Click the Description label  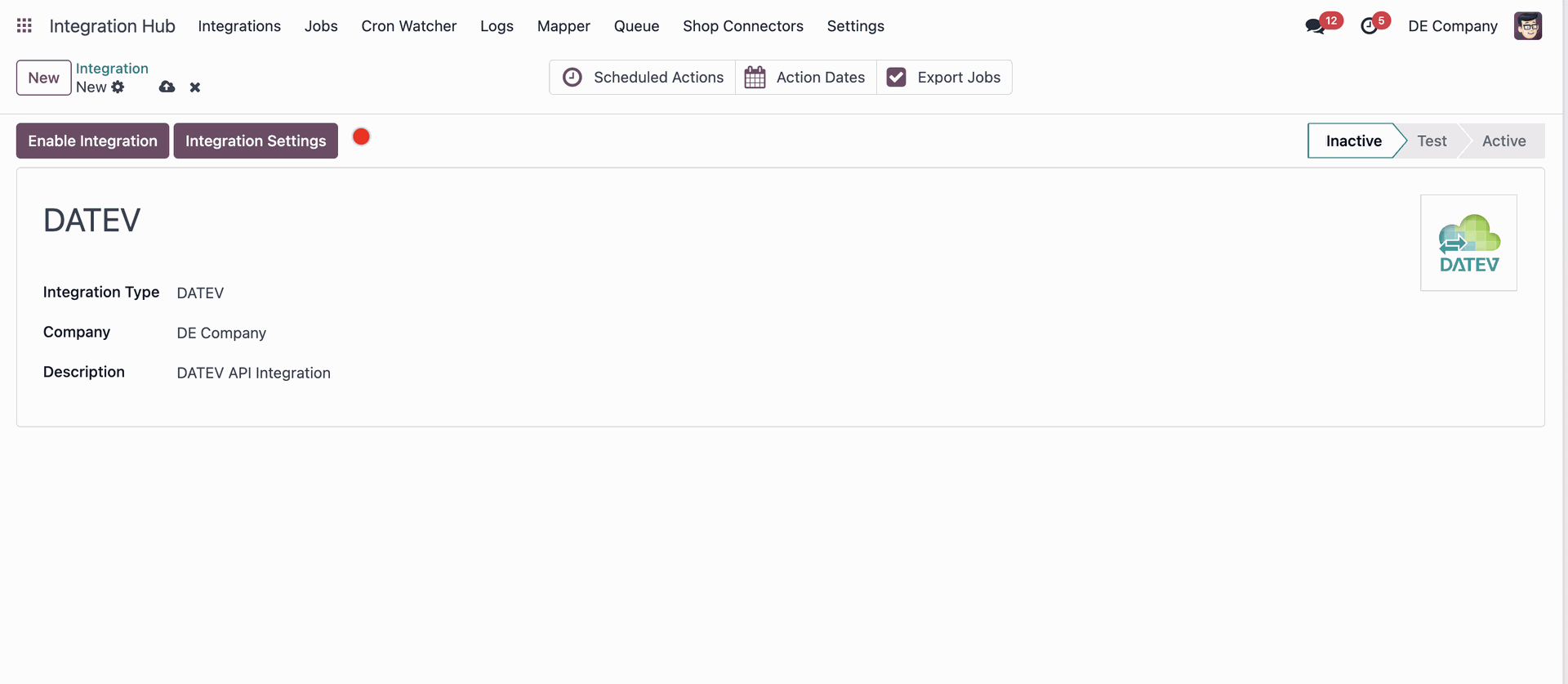[84, 372]
